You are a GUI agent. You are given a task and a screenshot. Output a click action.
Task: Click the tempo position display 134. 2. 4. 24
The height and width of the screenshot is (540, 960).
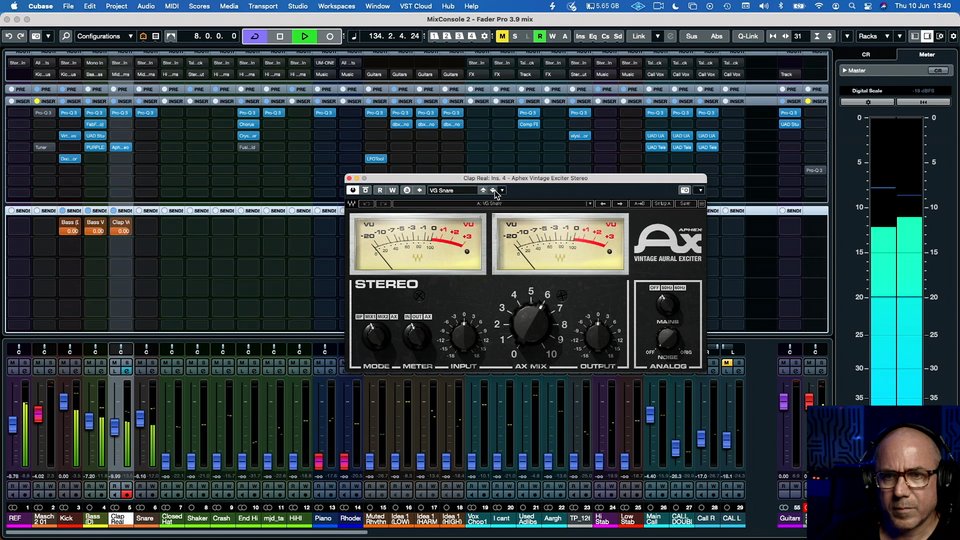(x=394, y=36)
